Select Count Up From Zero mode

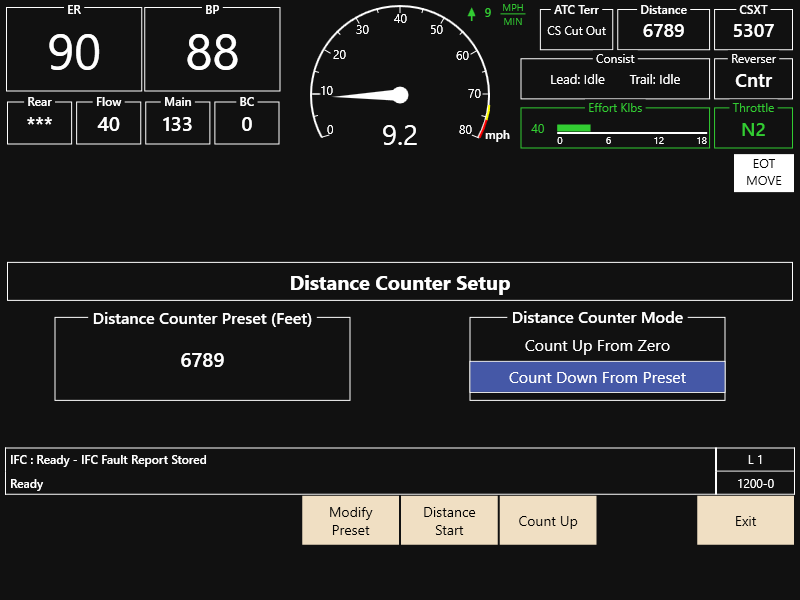tap(596, 345)
